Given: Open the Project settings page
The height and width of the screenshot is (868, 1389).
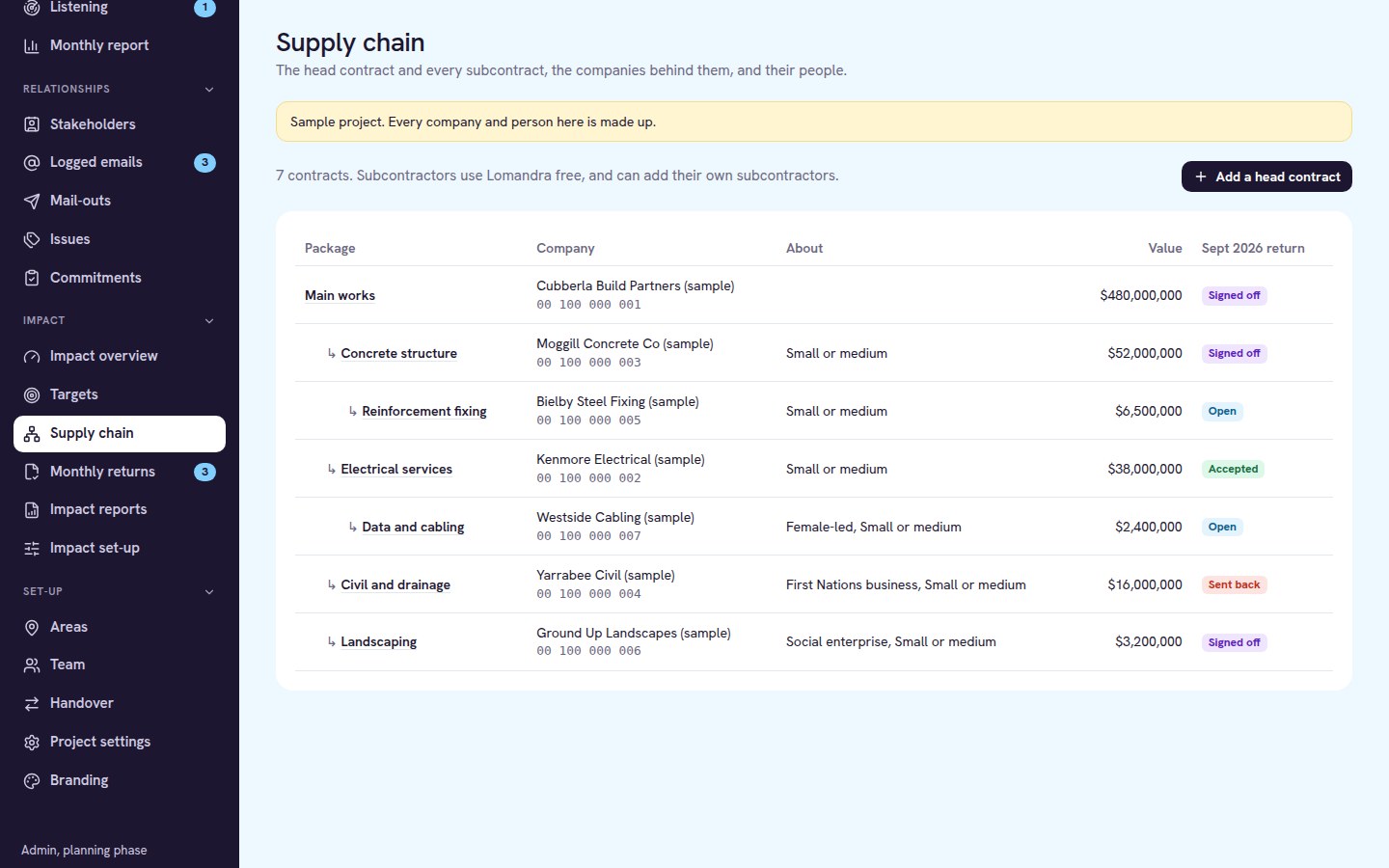Looking at the screenshot, I should [x=120, y=742].
